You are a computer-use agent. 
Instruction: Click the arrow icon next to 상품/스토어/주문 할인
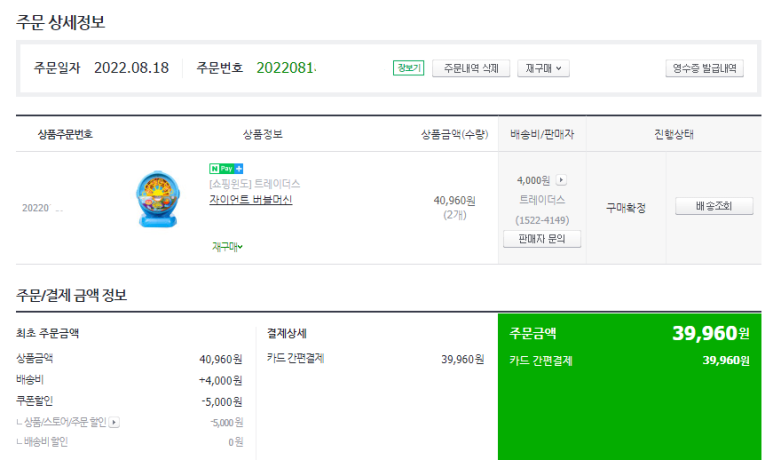114,422
